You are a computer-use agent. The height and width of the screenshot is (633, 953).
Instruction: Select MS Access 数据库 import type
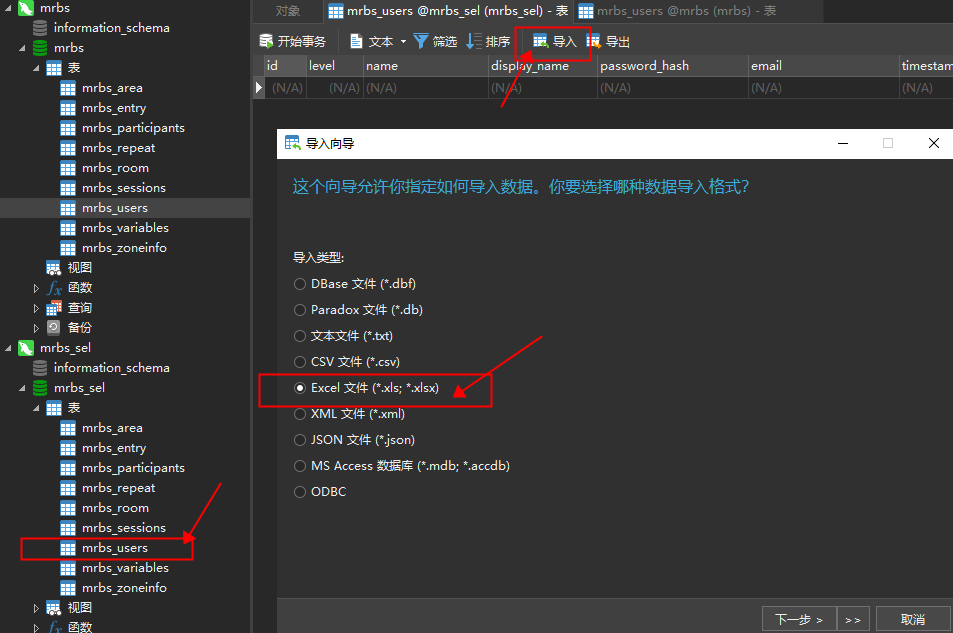[299, 466]
